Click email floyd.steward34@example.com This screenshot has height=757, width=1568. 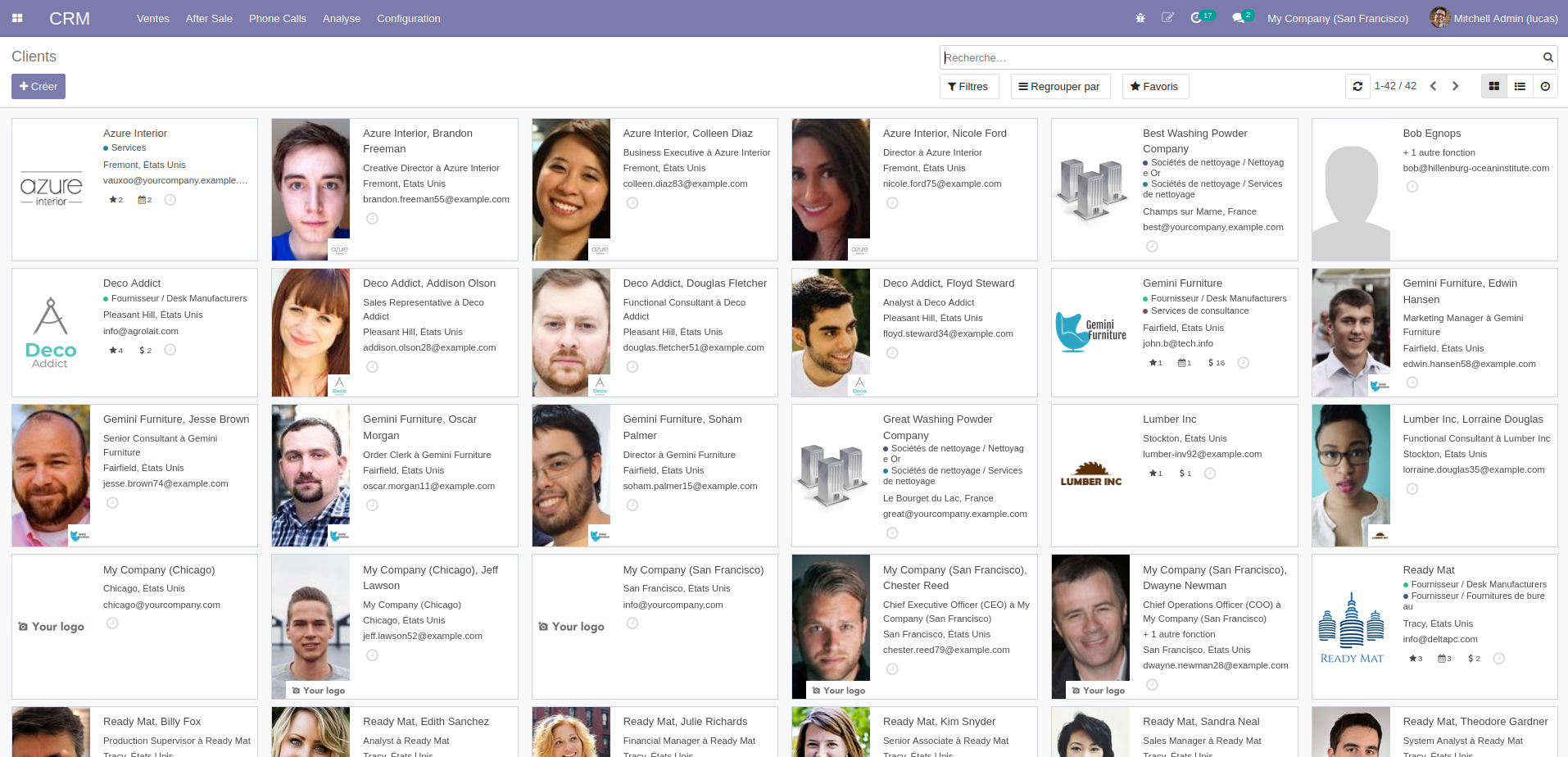point(948,333)
